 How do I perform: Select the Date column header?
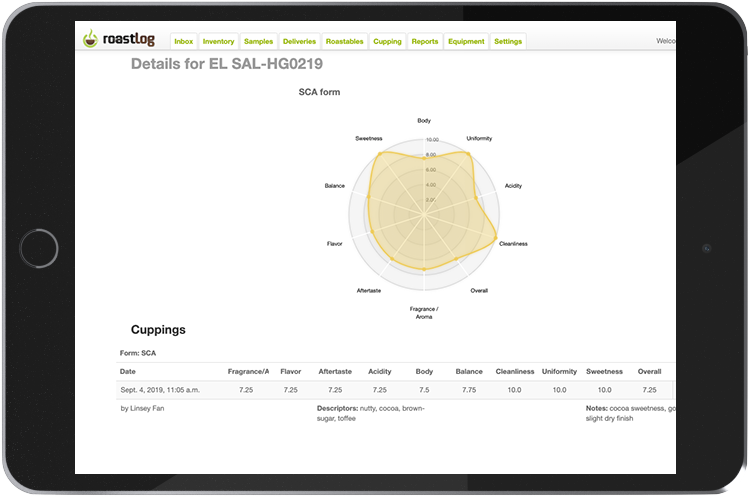[x=128, y=371]
